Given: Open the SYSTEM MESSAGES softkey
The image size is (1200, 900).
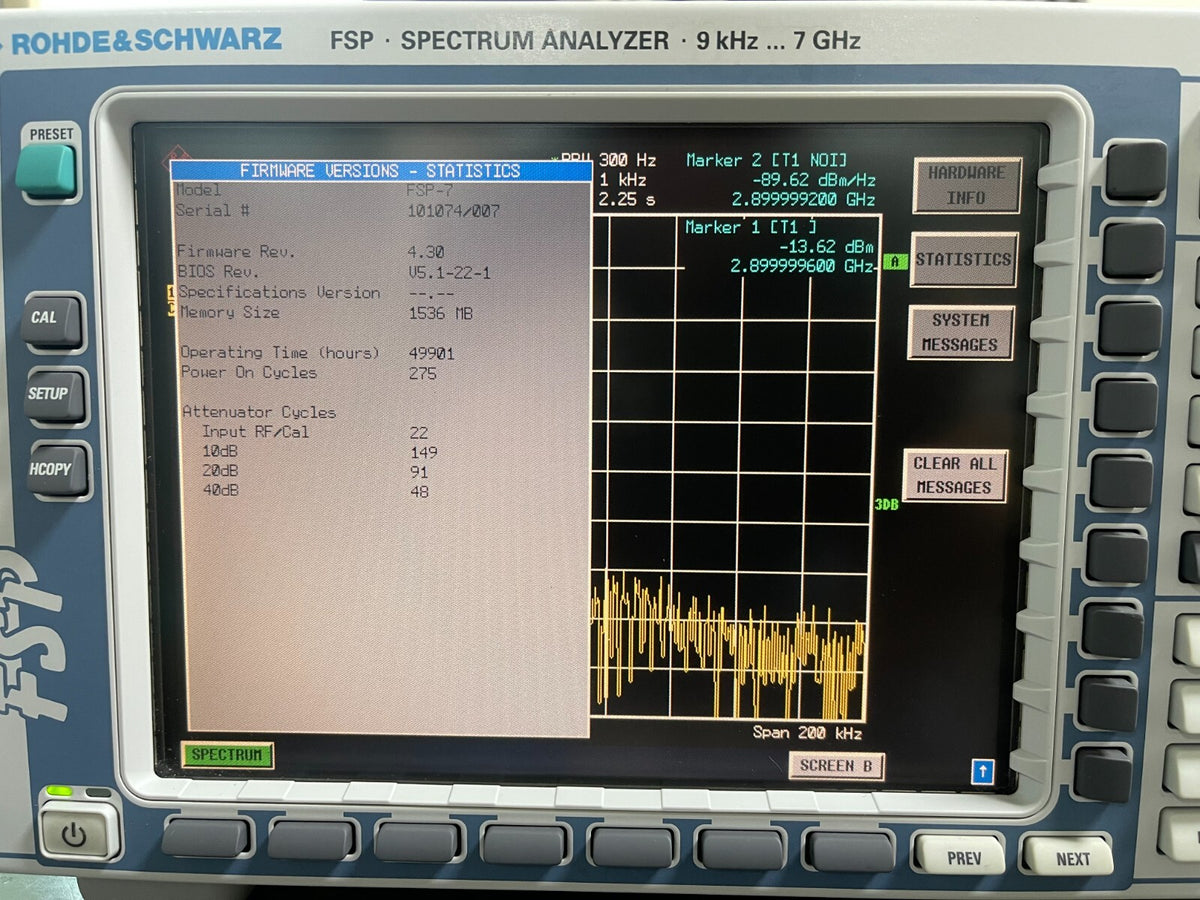Looking at the screenshot, I should pos(960,333).
